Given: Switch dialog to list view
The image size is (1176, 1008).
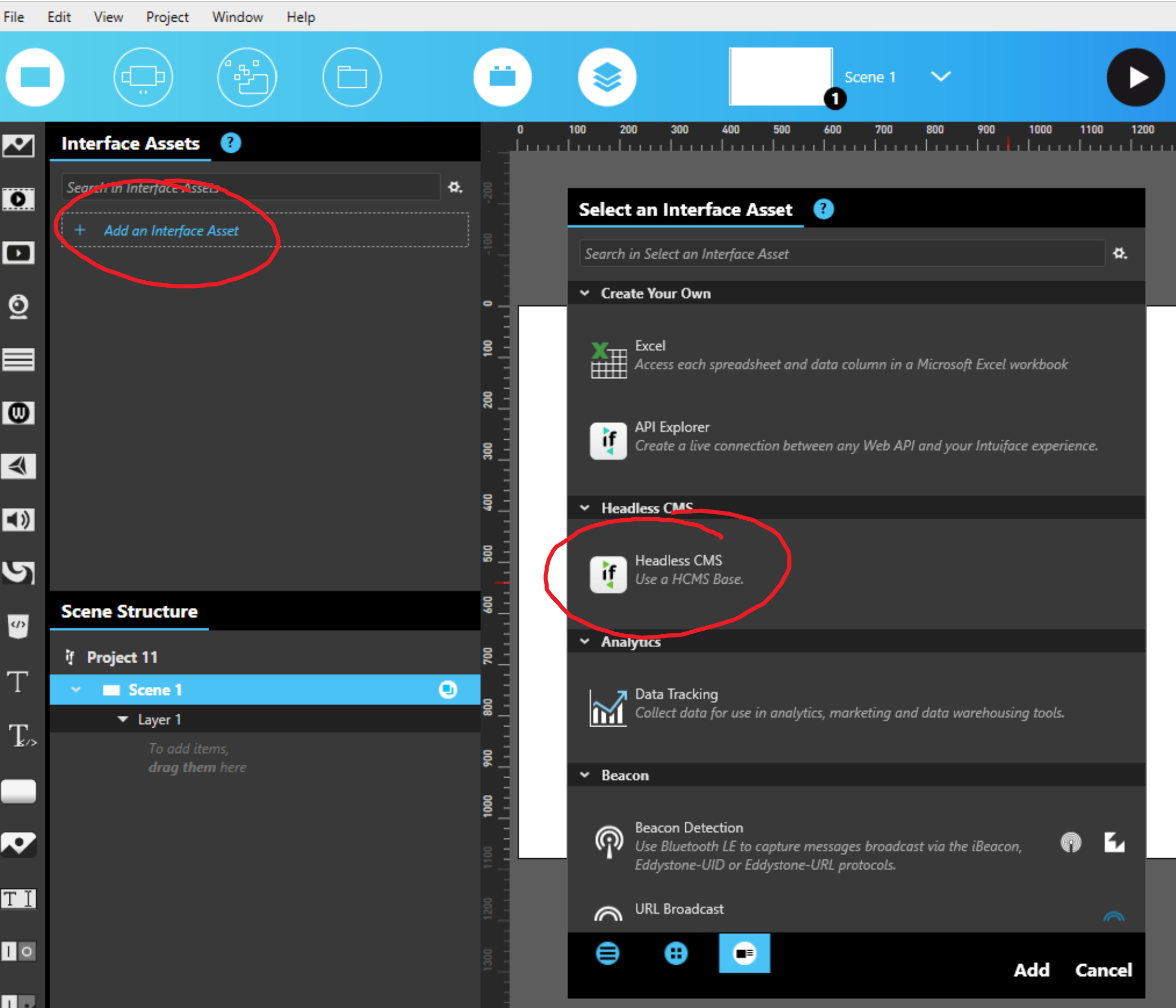Looking at the screenshot, I should (x=607, y=953).
